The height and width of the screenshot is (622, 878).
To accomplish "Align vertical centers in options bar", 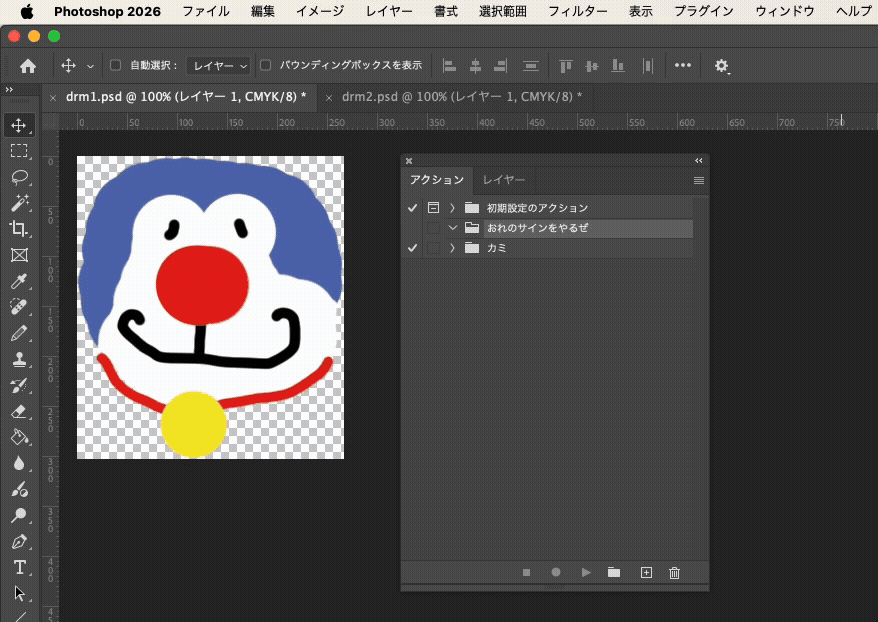I will point(591,66).
